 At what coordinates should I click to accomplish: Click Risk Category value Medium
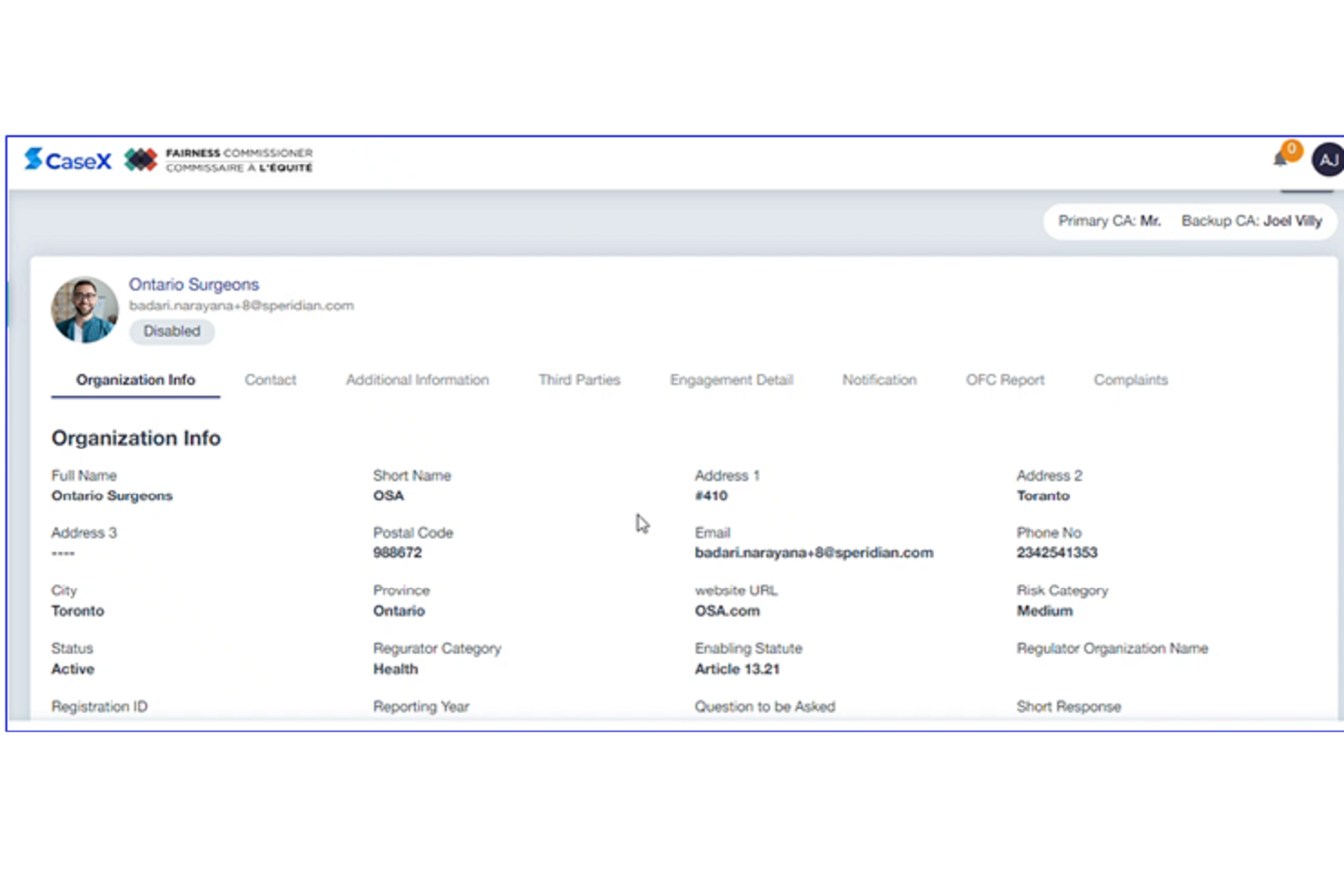click(x=1044, y=611)
